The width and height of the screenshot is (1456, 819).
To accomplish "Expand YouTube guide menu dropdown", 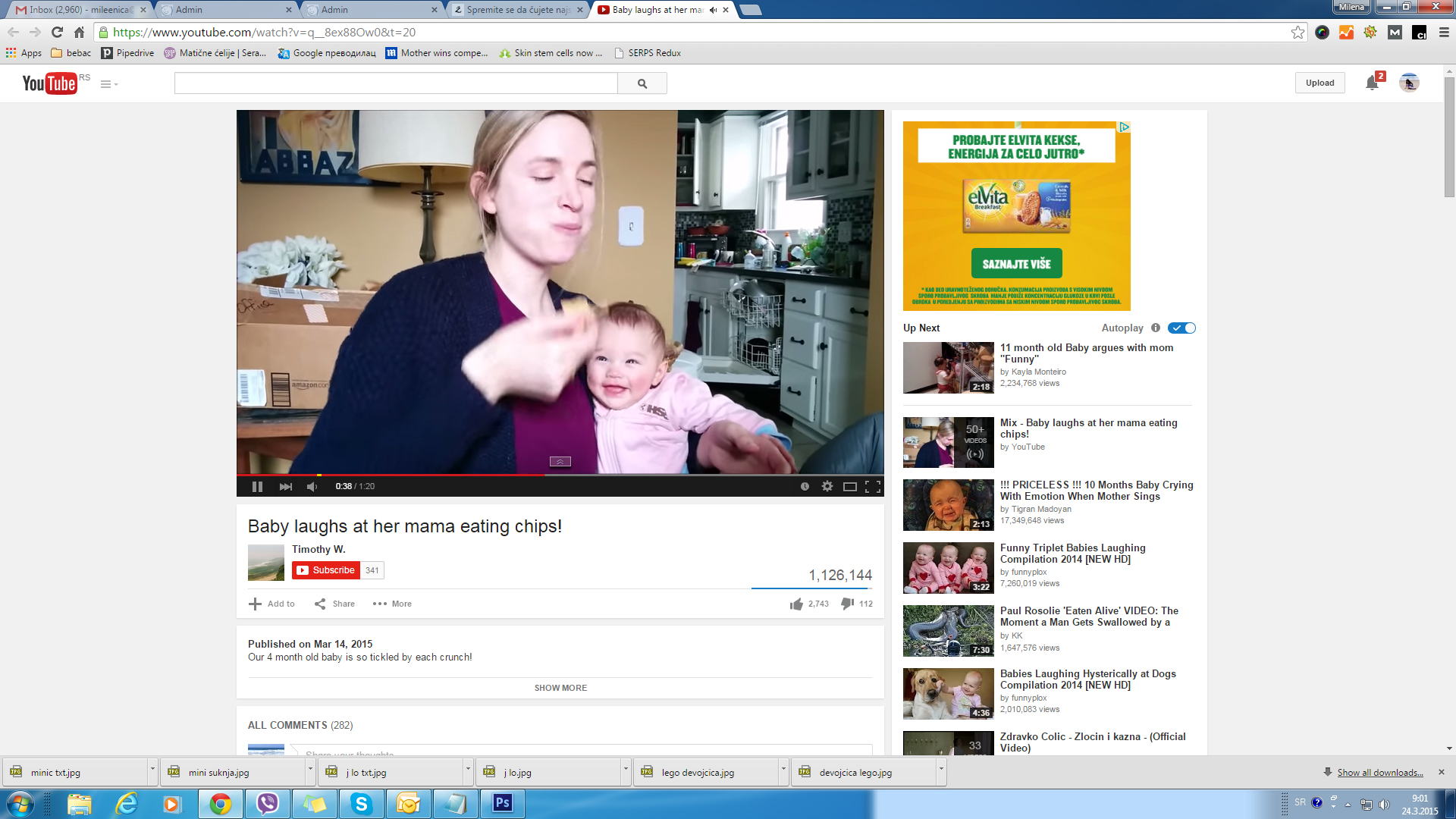I will 109,84.
